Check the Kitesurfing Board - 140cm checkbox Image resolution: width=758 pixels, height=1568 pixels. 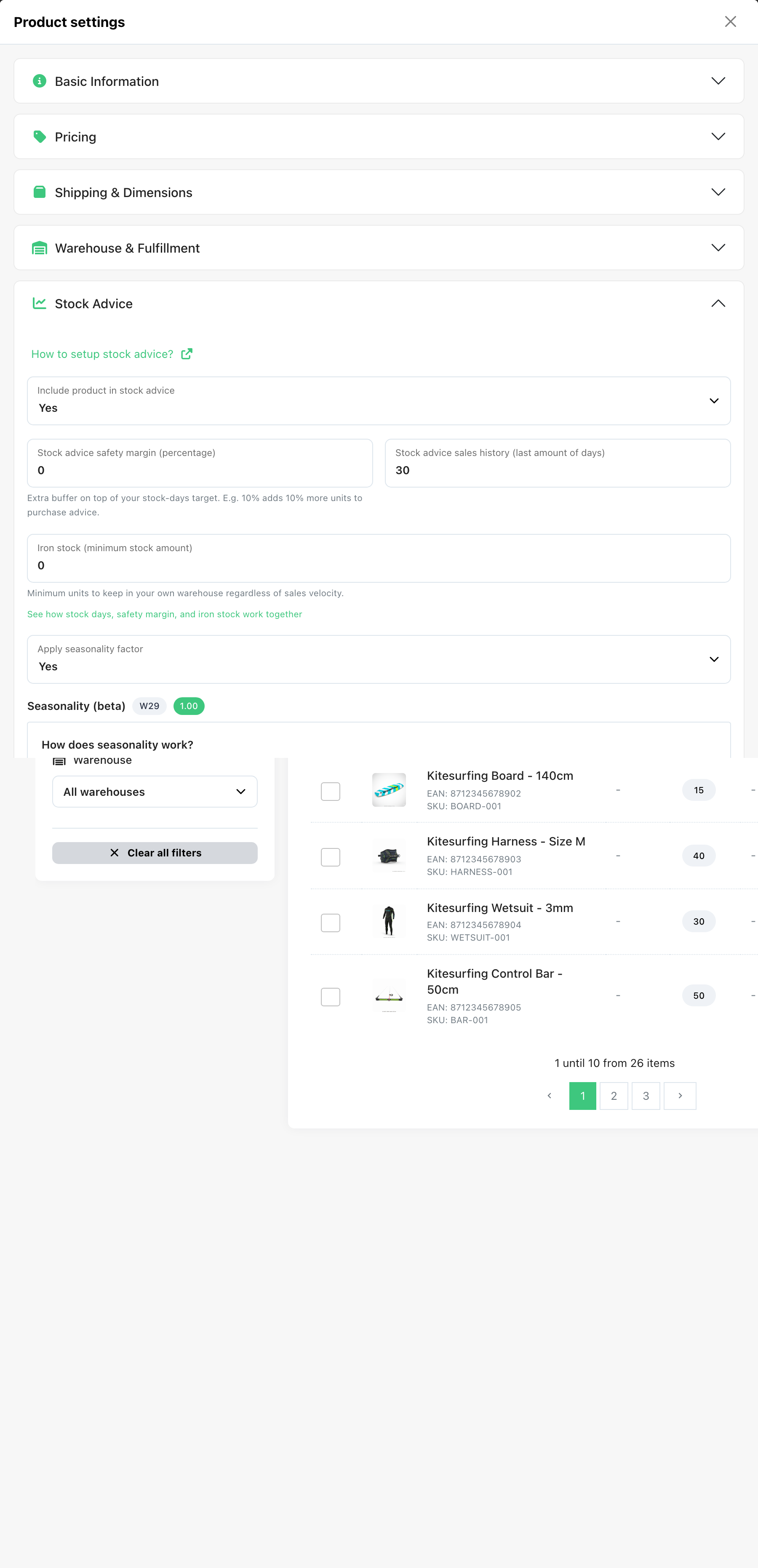pyautogui.click(x=331, y=791)
